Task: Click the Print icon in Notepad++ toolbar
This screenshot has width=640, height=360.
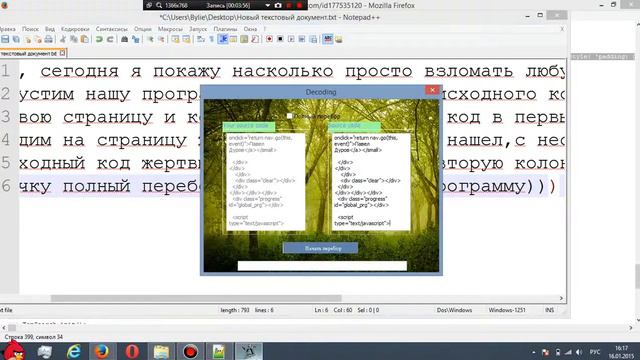Action: click(x=49, y=39)
